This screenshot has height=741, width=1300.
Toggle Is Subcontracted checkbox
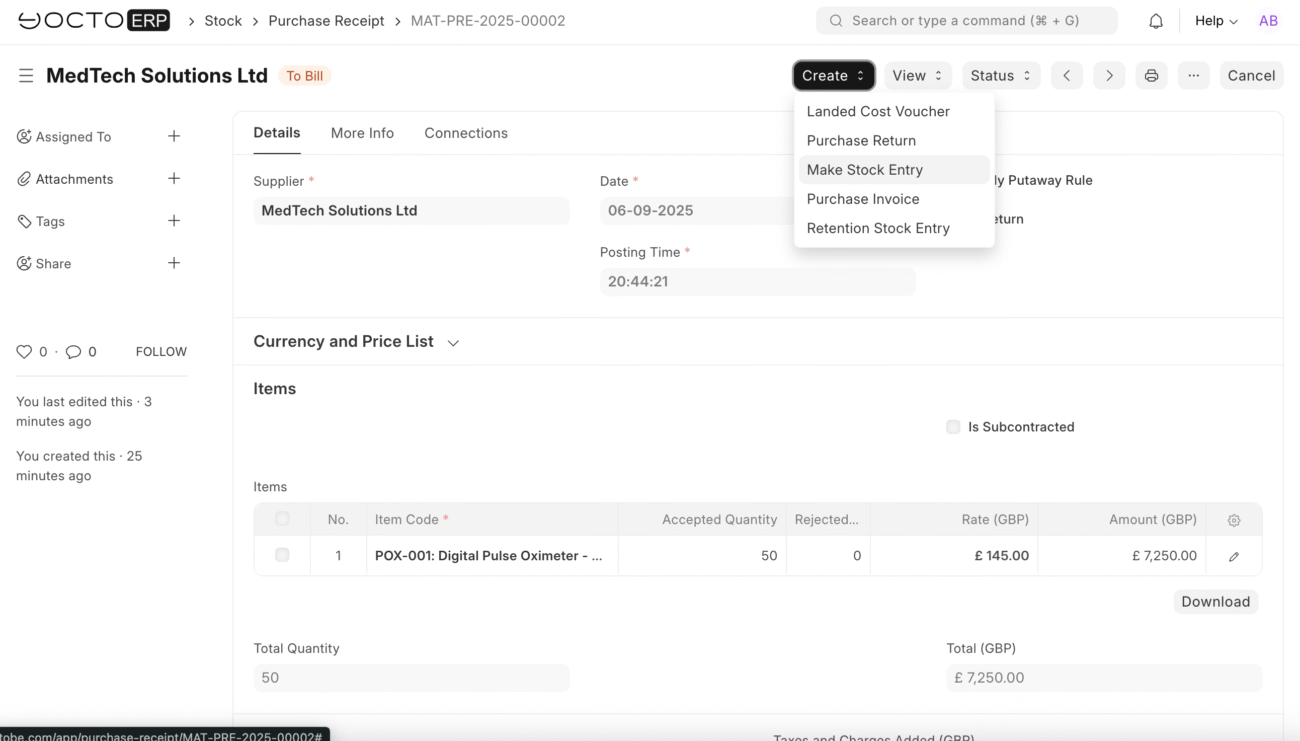click(x=953, y=427)
